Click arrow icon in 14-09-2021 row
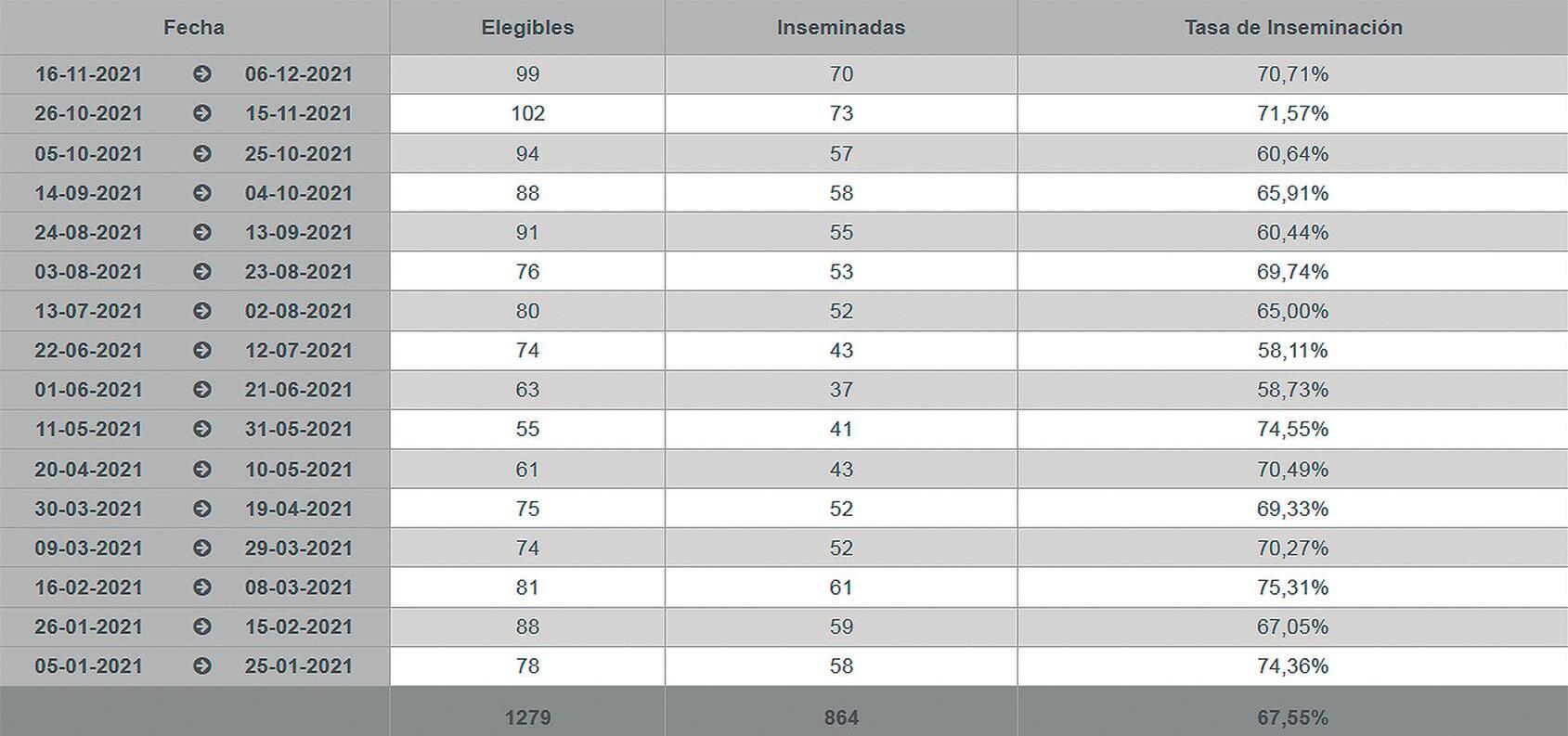The image size is (1568, 736). click(202, 193)
